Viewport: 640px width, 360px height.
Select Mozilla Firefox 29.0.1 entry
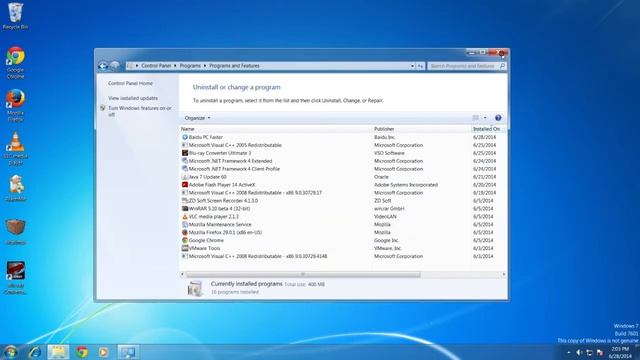(225, 233)
